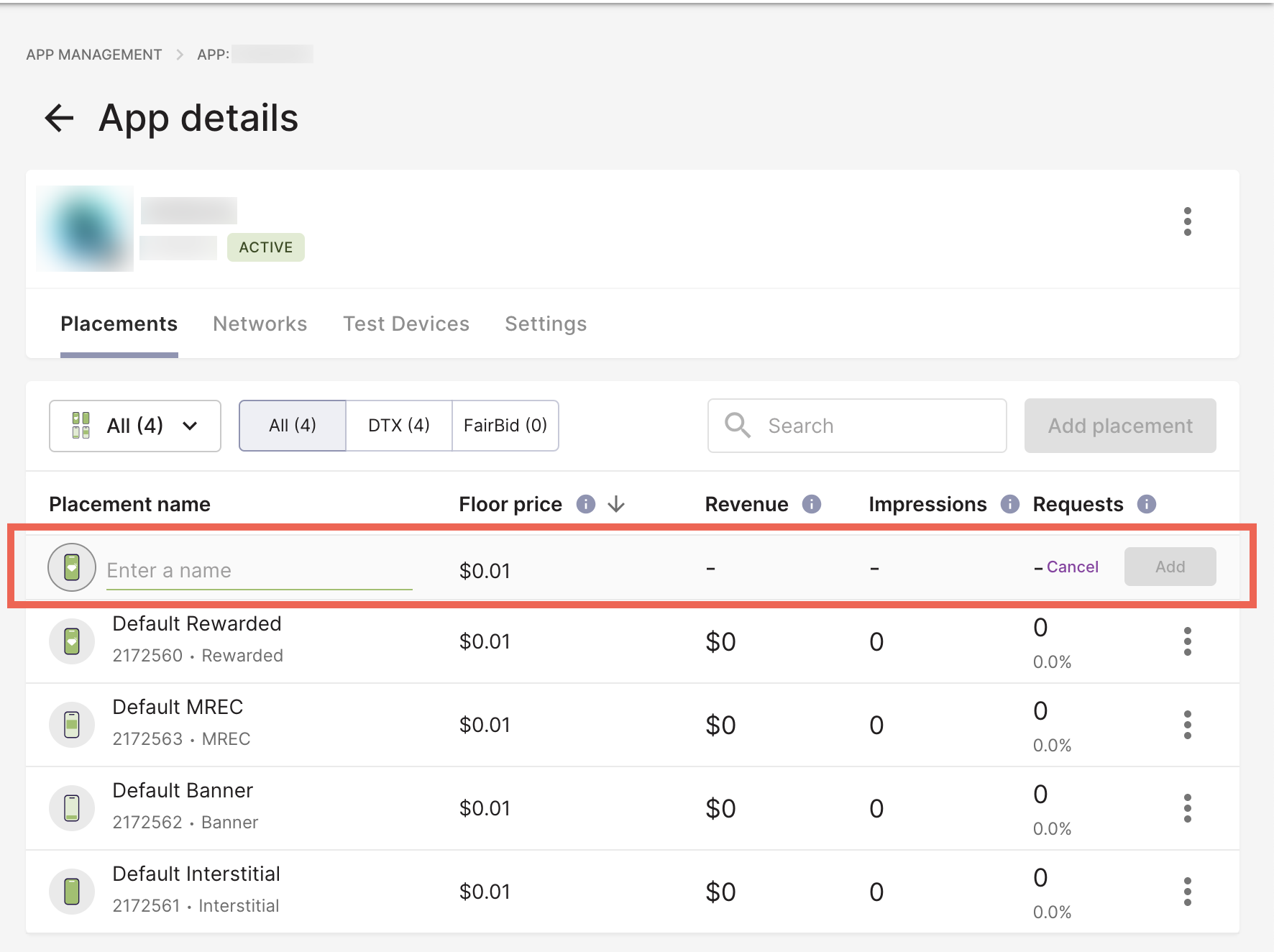Select the All (4) segmented filter
Screen dimensions: 1274x952
tap(292, 426)
